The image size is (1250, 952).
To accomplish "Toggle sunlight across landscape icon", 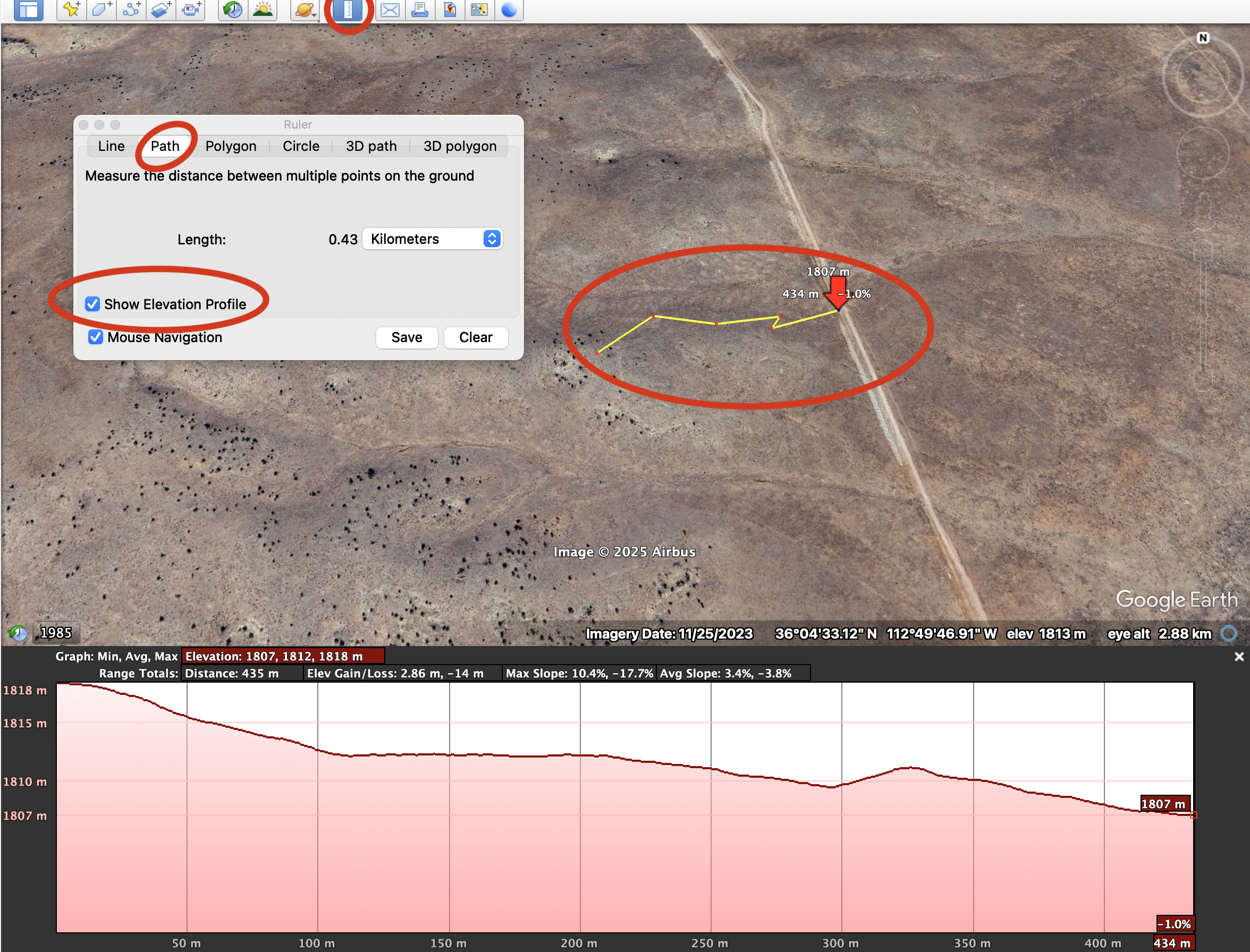I will (263, 9).
